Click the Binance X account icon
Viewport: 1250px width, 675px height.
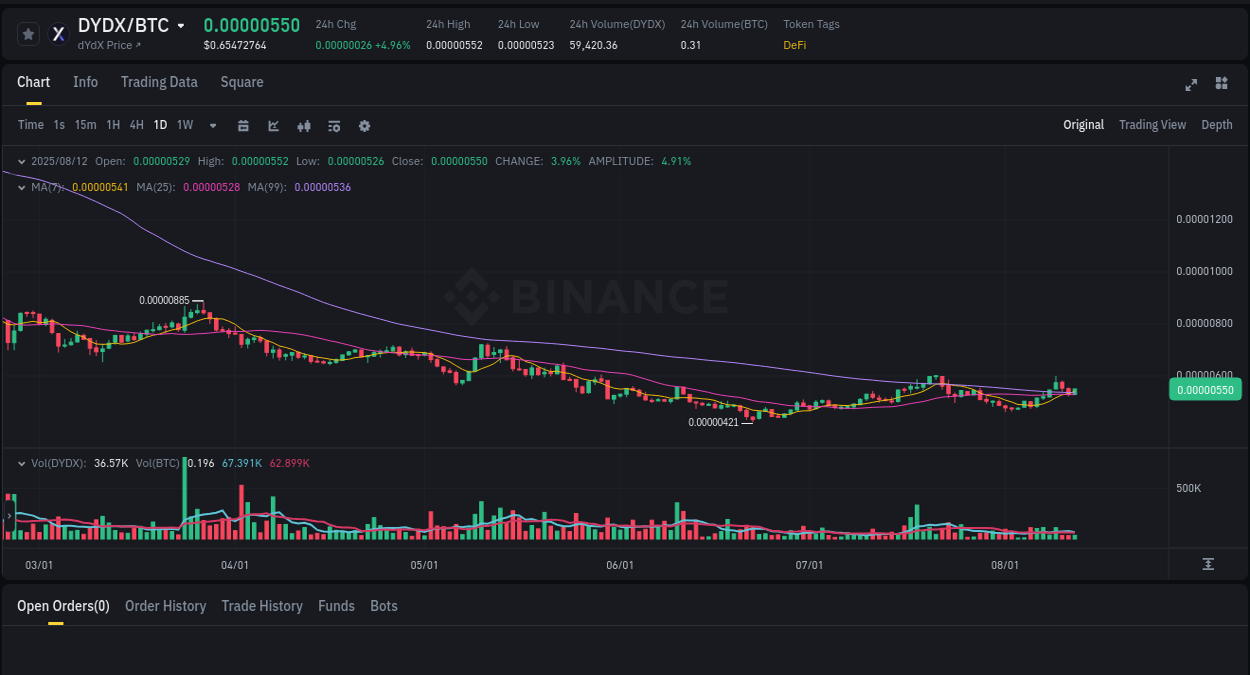tap(58, 33)
